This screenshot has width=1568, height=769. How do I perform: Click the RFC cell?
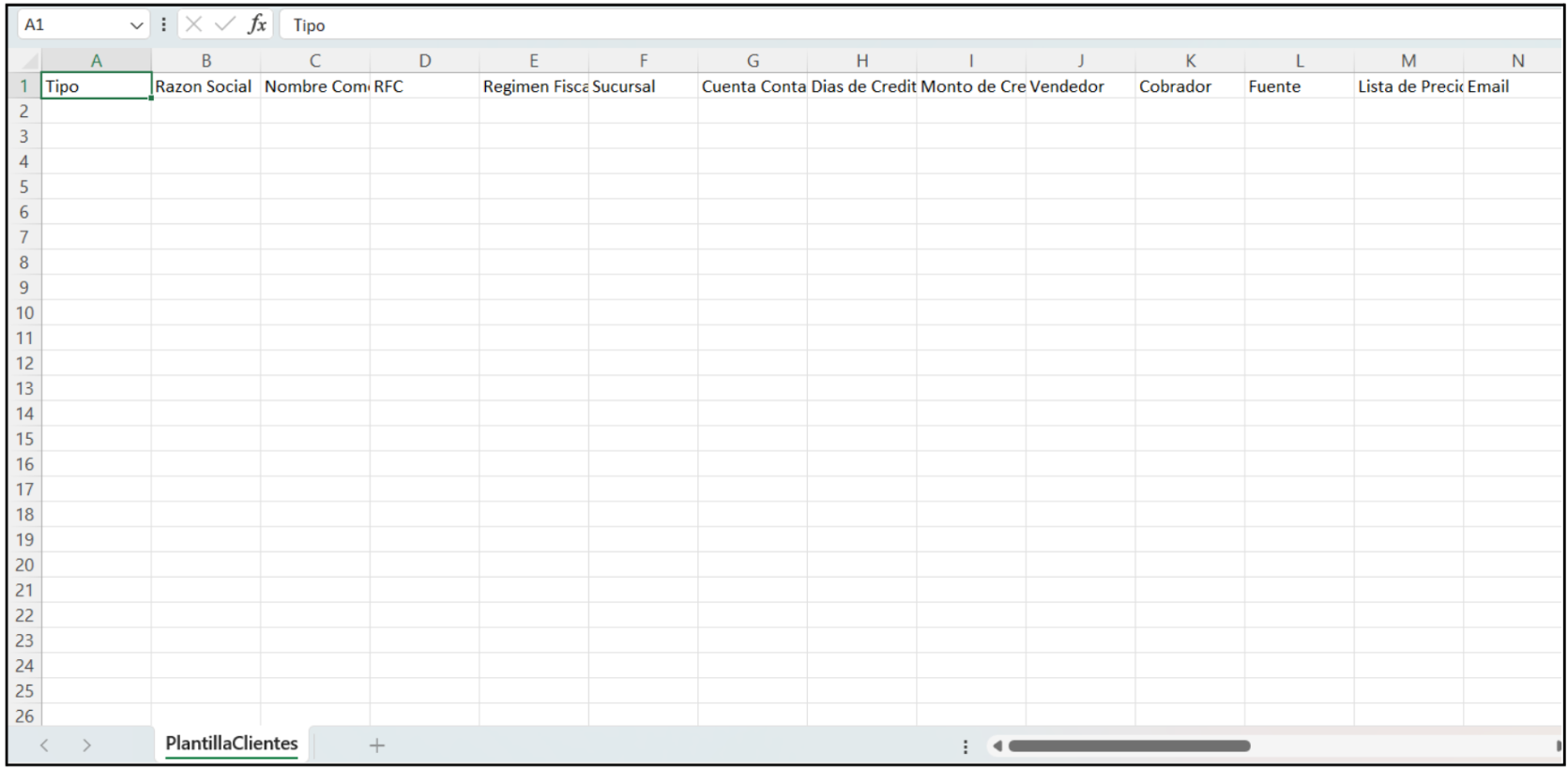point(424,86)
